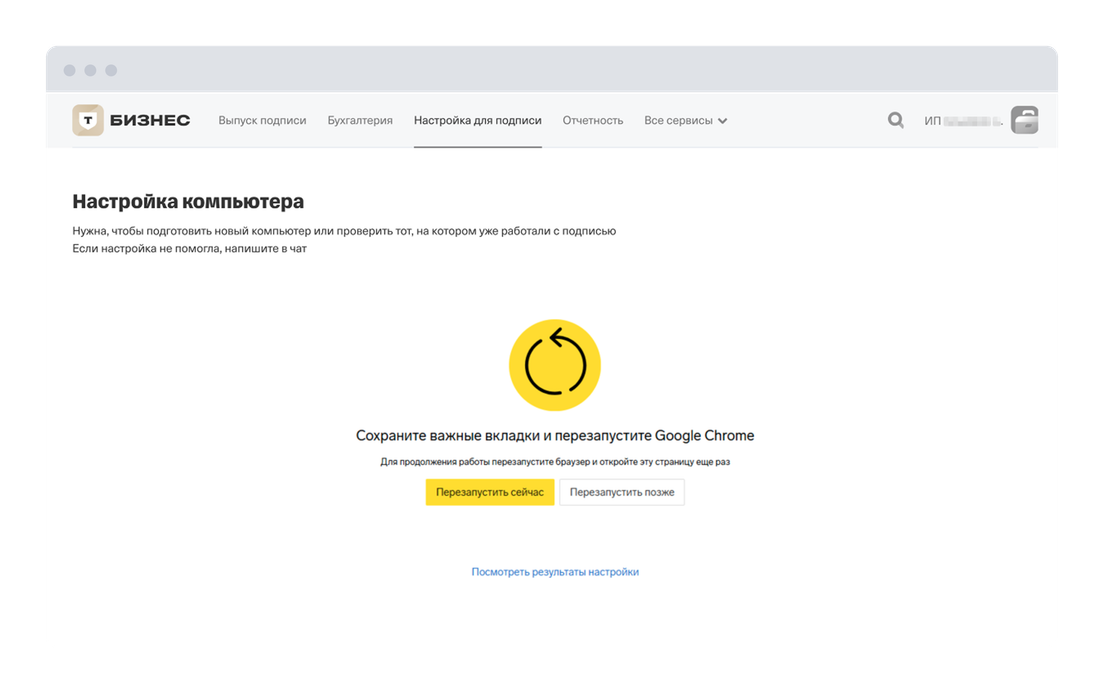This screenshot has width=1104, height=694.
Task: Click the line starting Нужна, чтобы подготовить новый компьютер
Action: tap(344, 231)
